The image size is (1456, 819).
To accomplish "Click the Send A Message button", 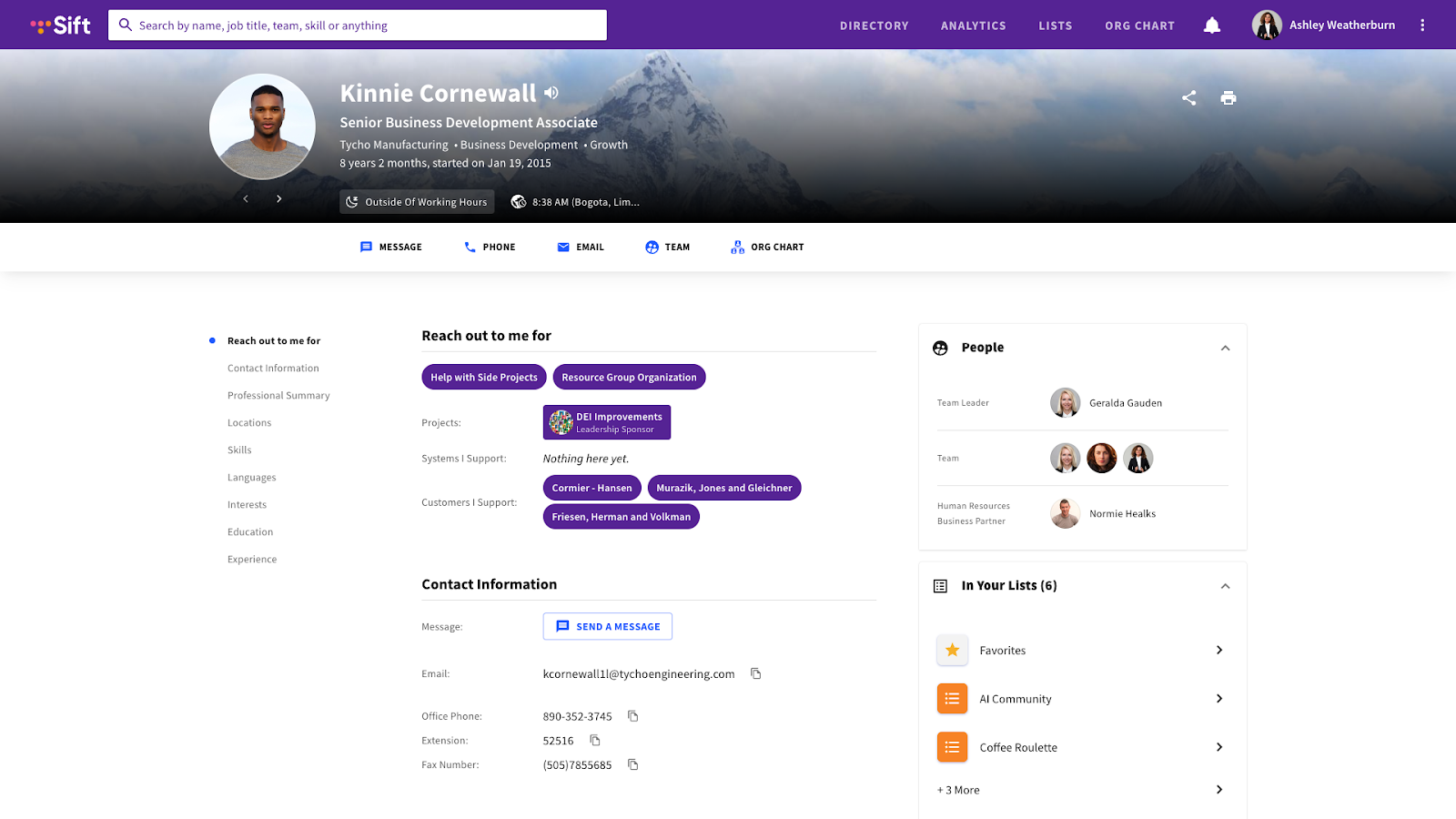I will click(607, 626).
